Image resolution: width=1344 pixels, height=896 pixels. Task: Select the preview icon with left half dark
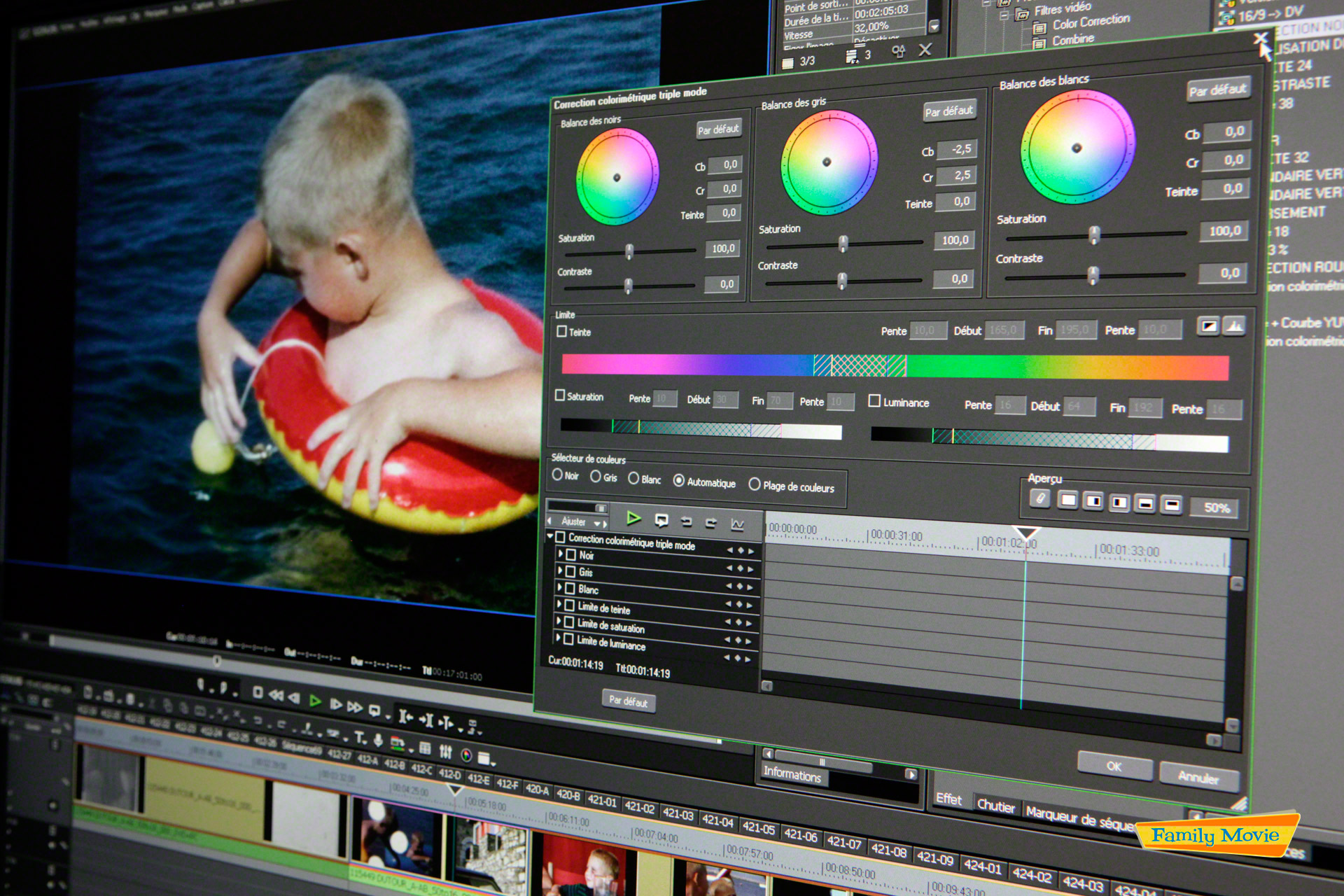point(1119,503)
